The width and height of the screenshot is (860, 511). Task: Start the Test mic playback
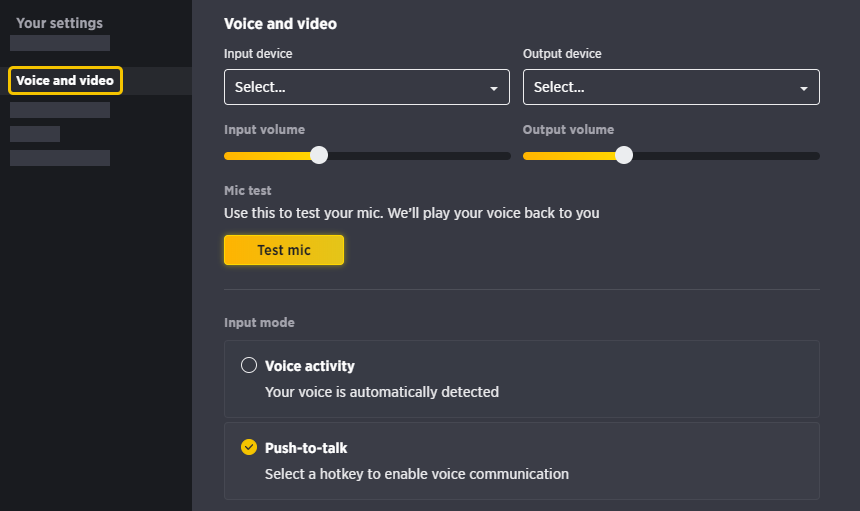(284, 250)
